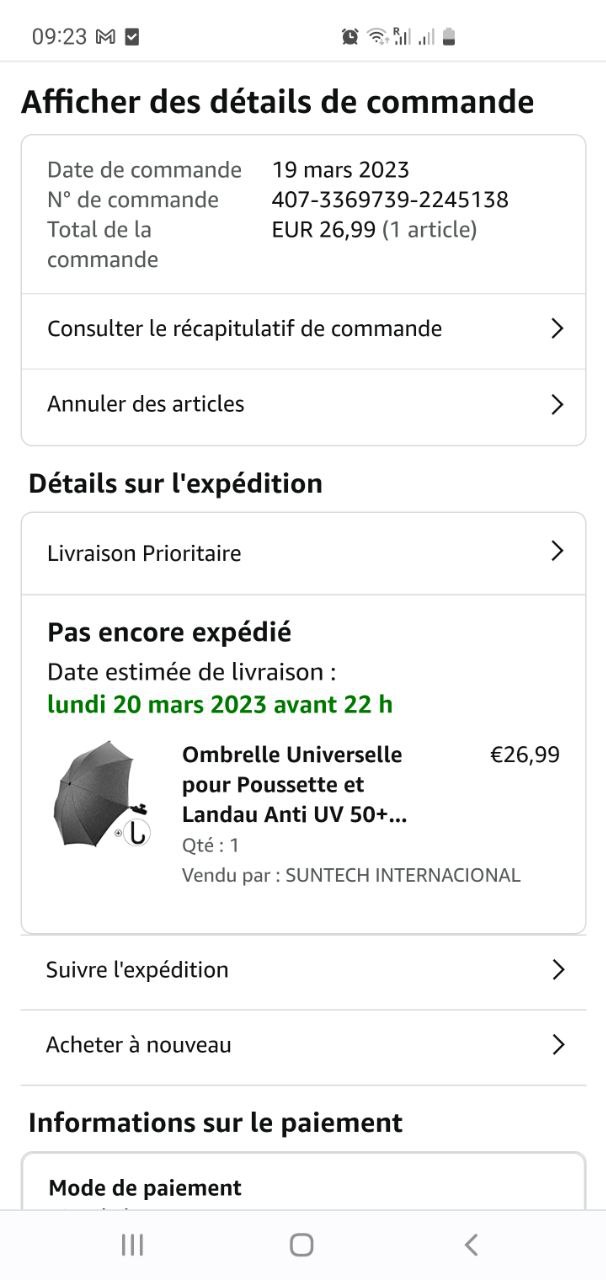Tap Acheter à nouveau to reorder
Viewport: 606px width, 1280px height.
click(138, 1045)
